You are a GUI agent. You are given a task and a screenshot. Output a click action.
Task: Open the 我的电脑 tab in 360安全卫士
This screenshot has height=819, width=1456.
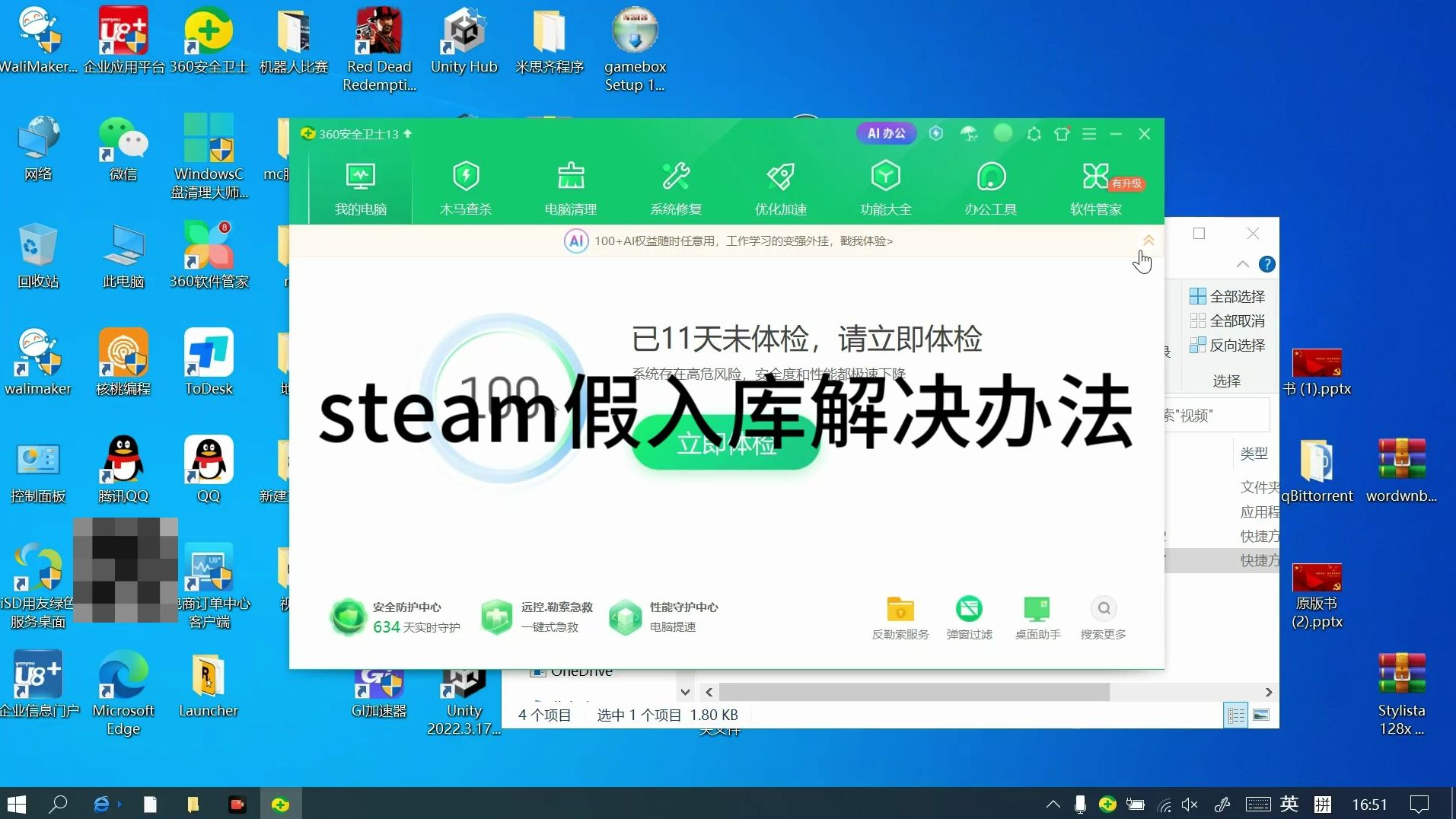coord(360,189)
